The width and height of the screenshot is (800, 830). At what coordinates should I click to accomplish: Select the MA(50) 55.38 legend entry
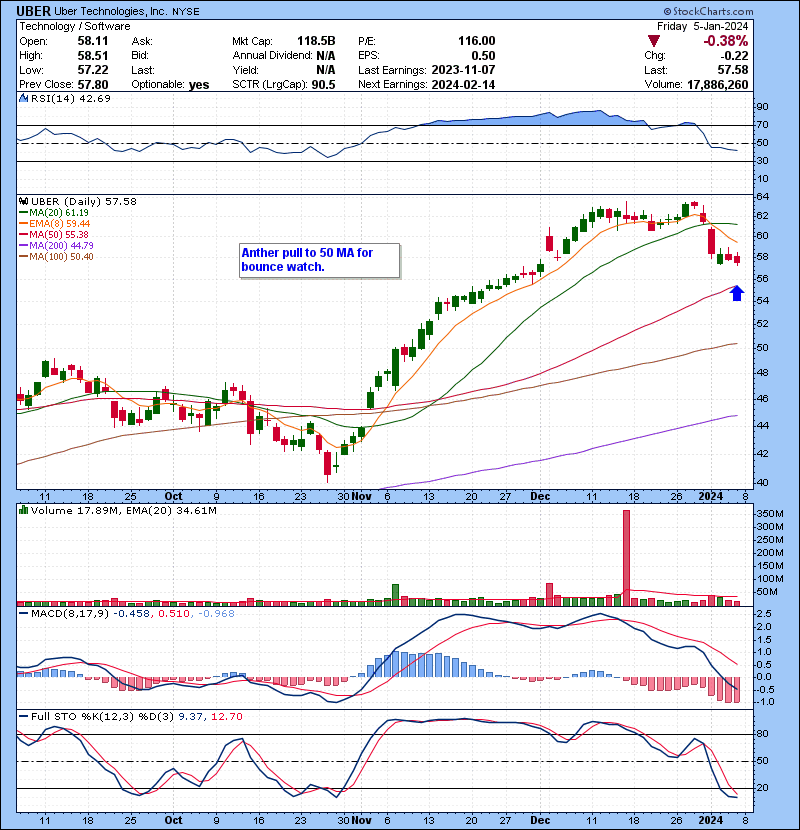click(x=54, y=234)
